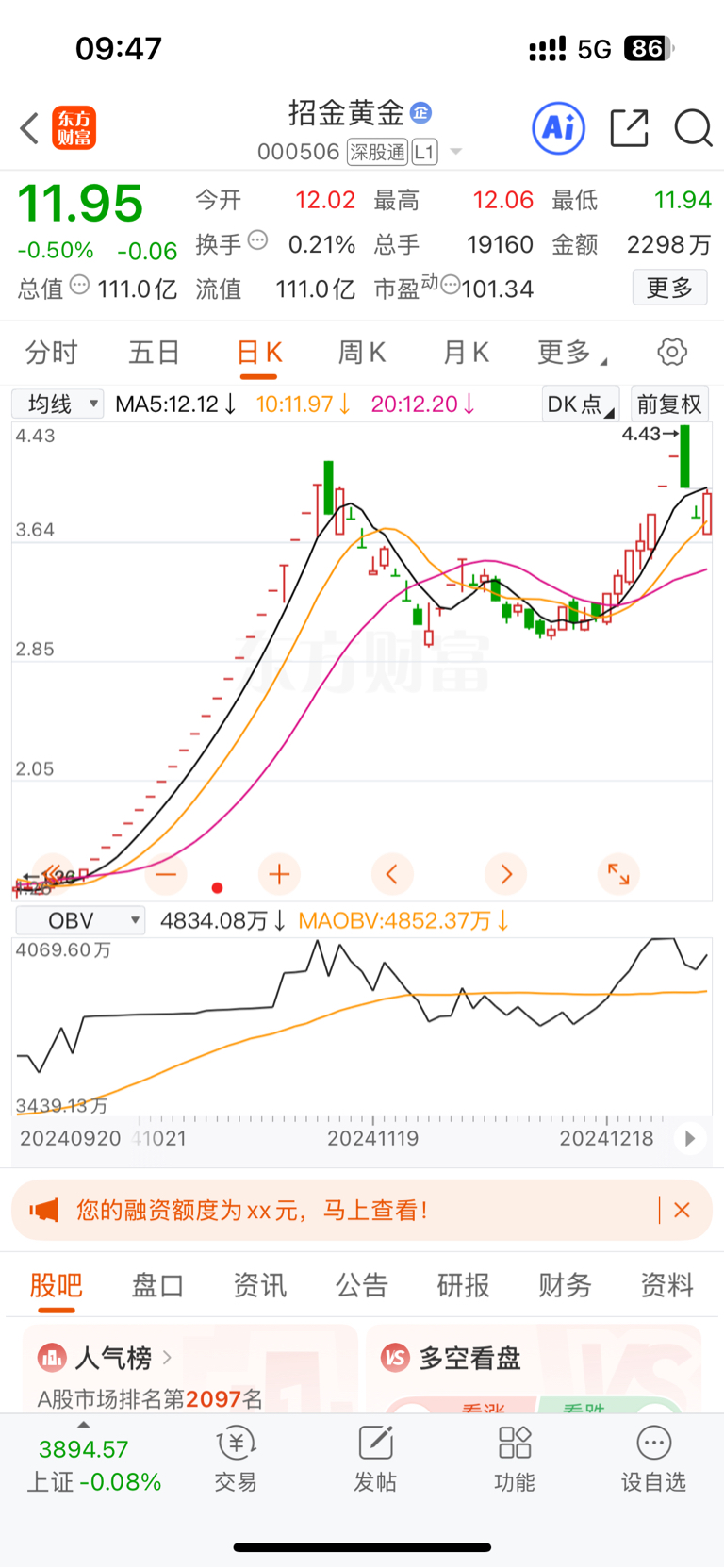Select the 日K chart tab
724x1568 pixels.
click(259, 353)
